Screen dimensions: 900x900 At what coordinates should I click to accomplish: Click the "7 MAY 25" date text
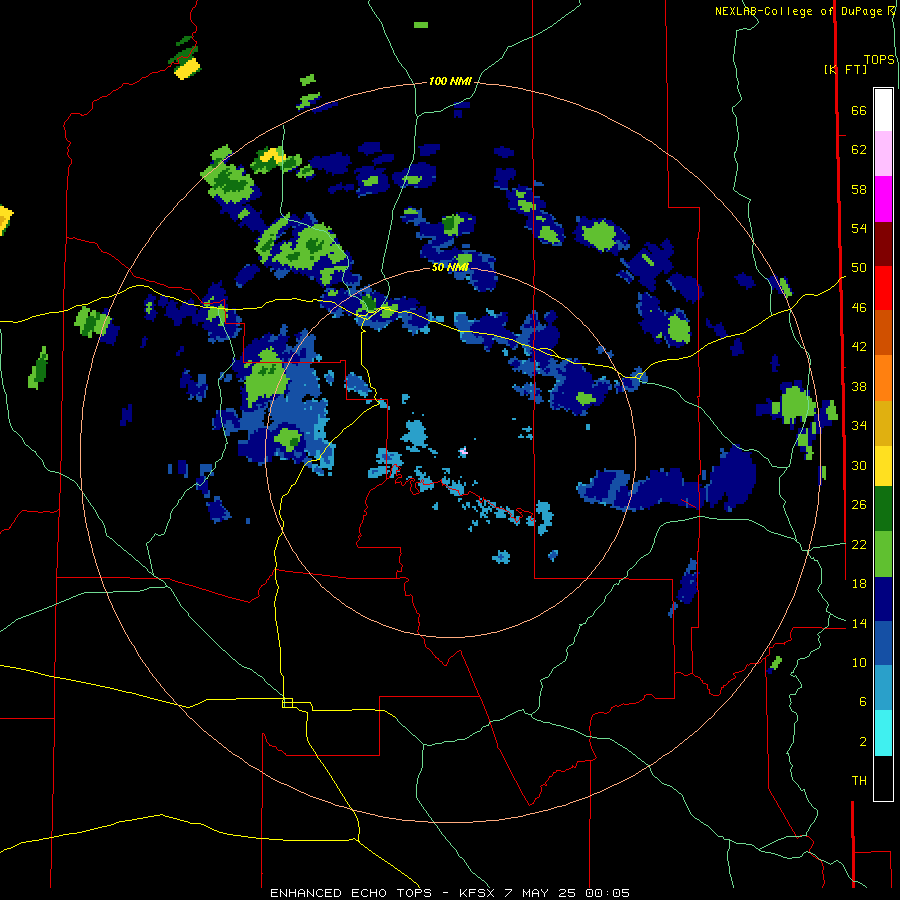coord(541,893)
